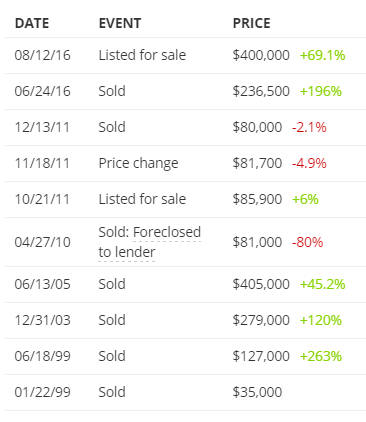Click the -80% red percentage

pyautogui.click(x=307, y=242)
